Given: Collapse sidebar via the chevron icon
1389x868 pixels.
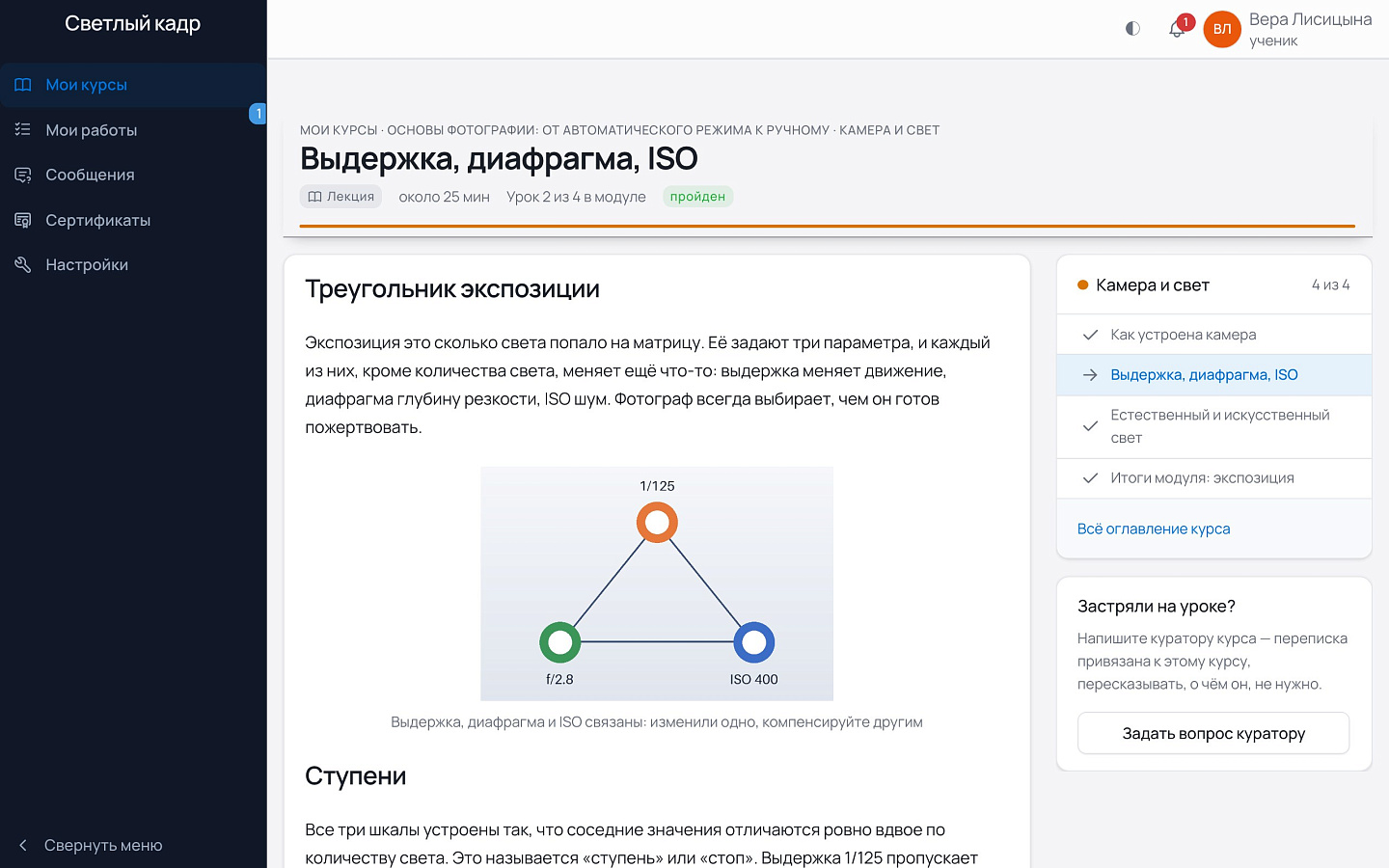Looking at the screenshot, I should coord(23,845).
